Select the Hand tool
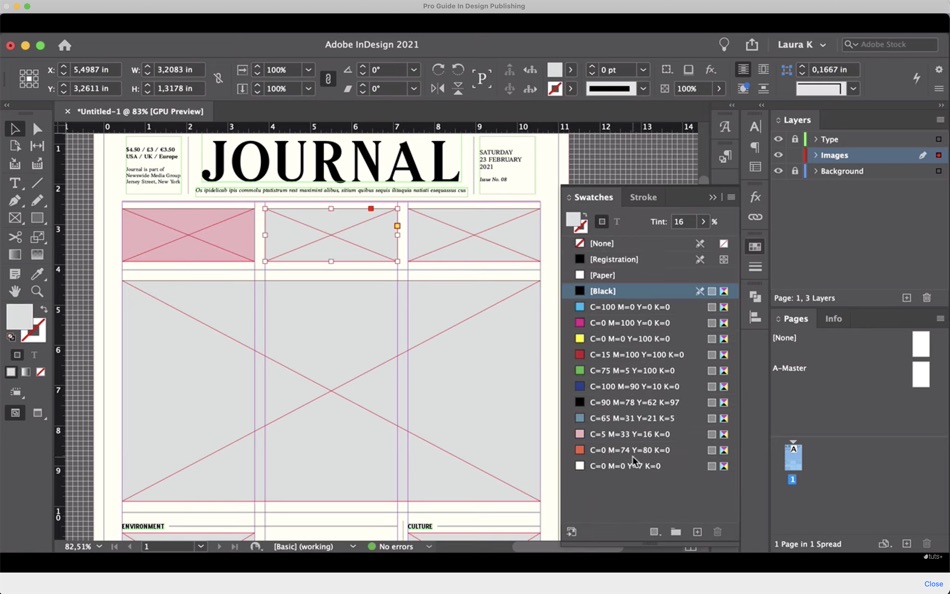The image size is (950, 594). point(15,291)
